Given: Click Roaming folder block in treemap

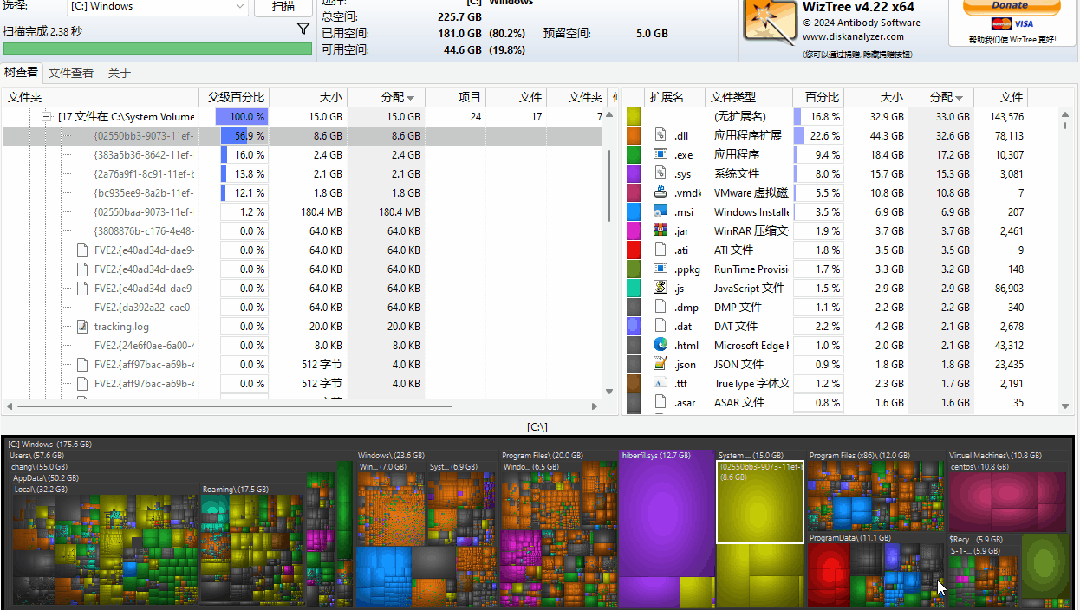Looking at the screenshot, I should [251, 546].
